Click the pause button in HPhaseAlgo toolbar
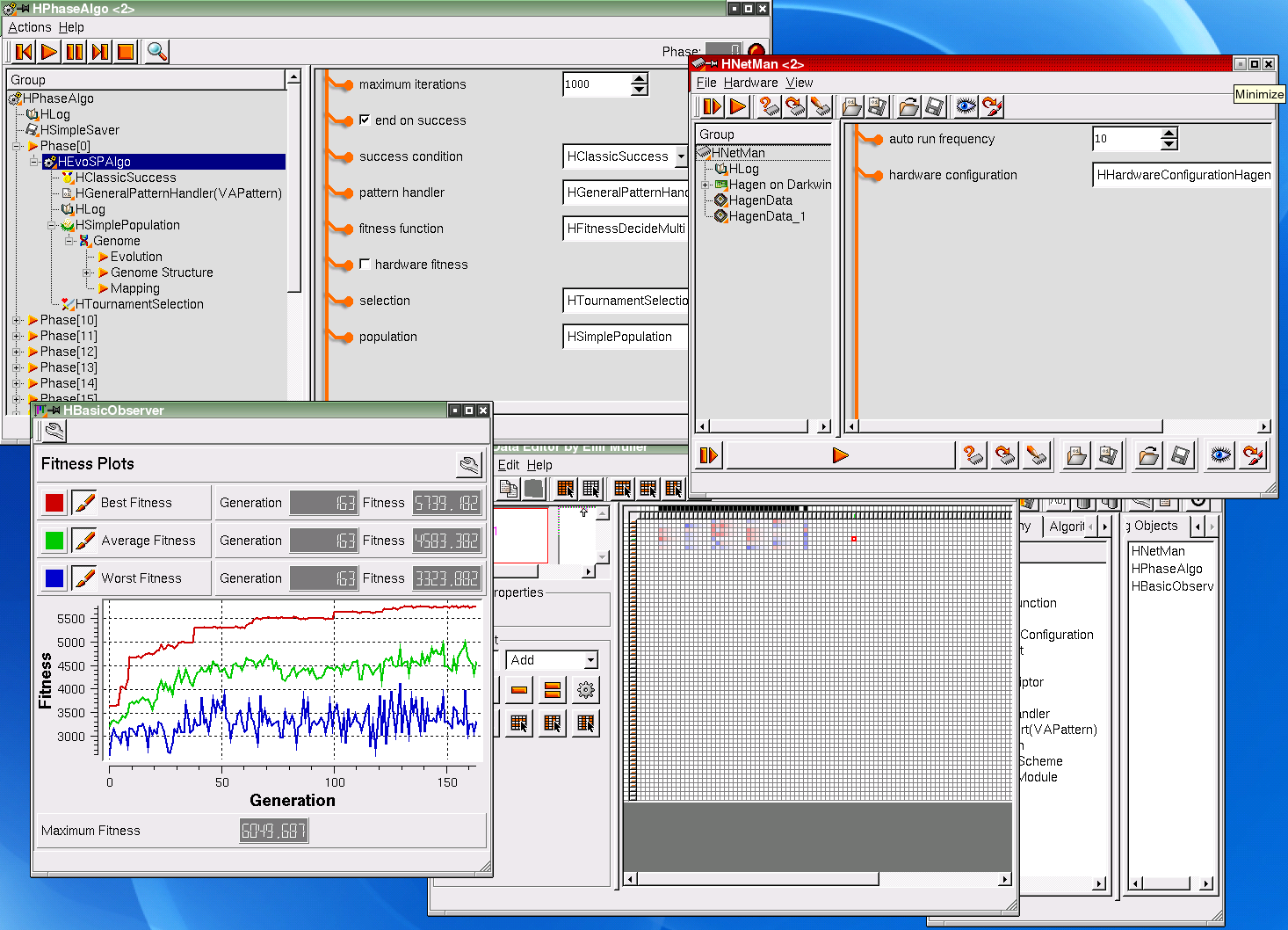Viewport: 1288px width, 930px height. (75, 52)
